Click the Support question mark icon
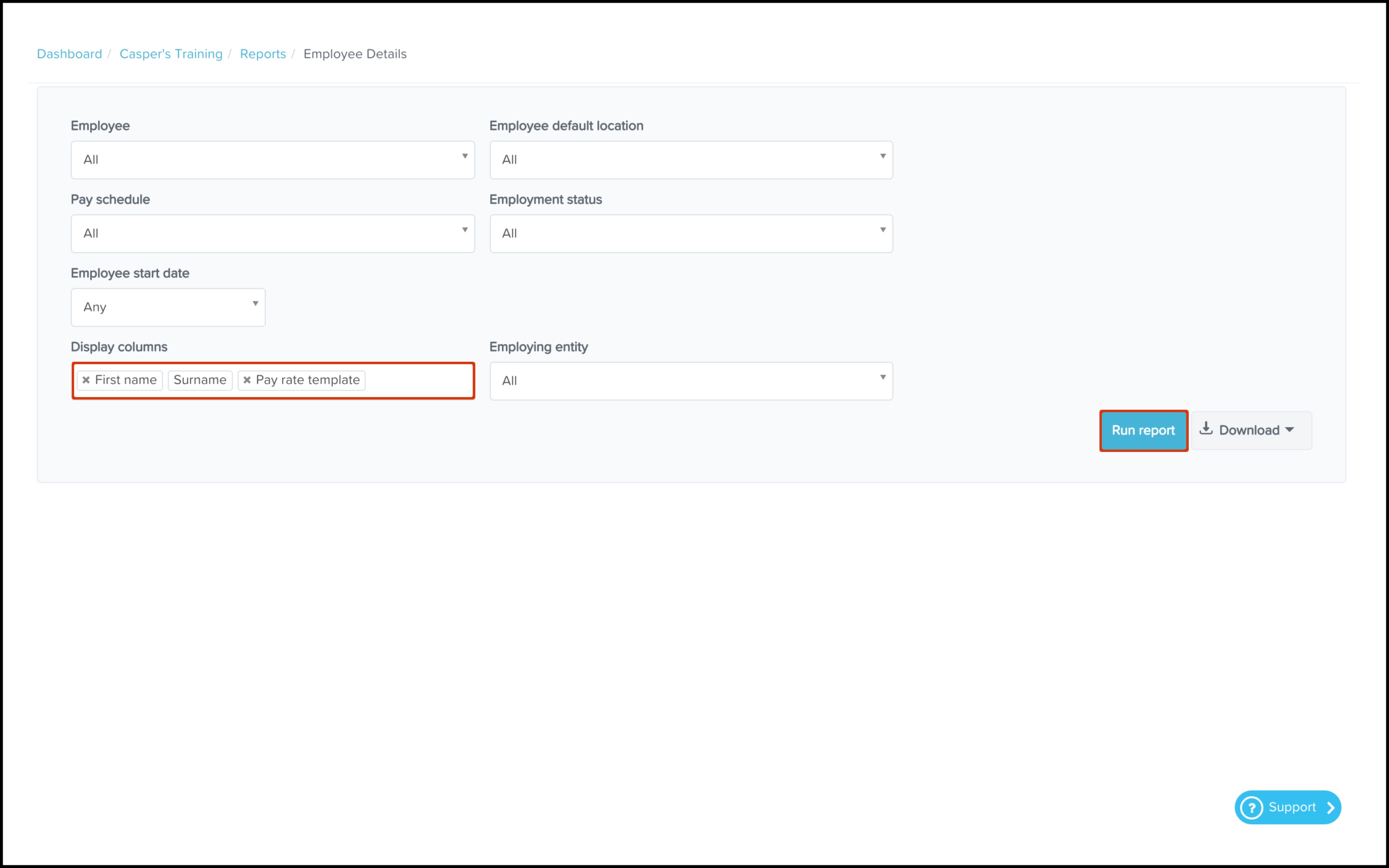This screenshot has height=868, width=1389. (1252, 808)
